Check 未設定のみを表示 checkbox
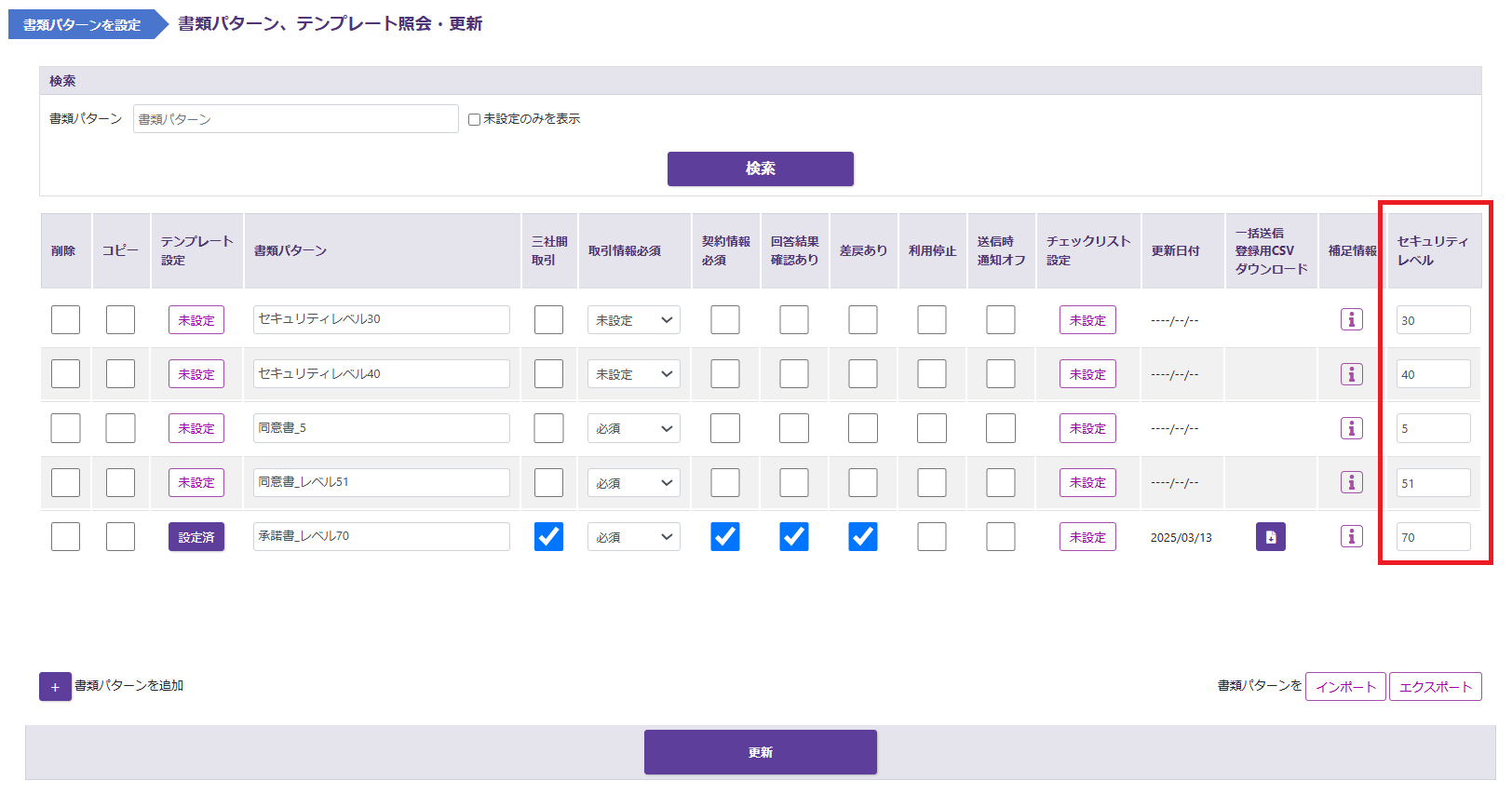The image size is (1512, 794). coord(474,119)
